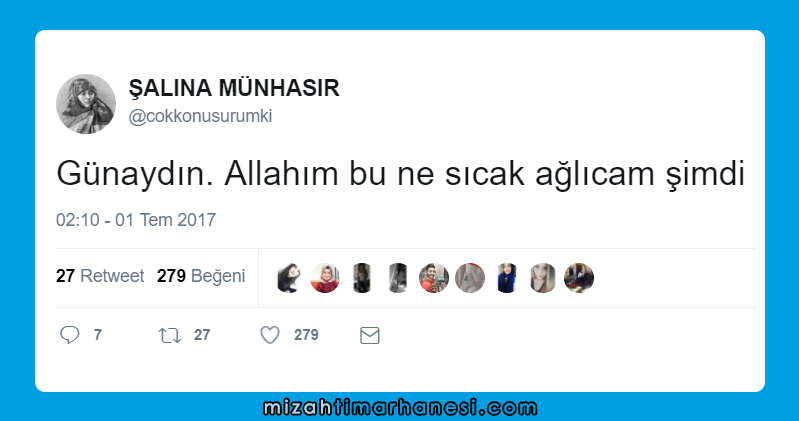Viewport: 799px width, 421px height.
Task: Click the tweet timestamp 02:10 - 01 Tem 2017
Action: coord(136,220)
